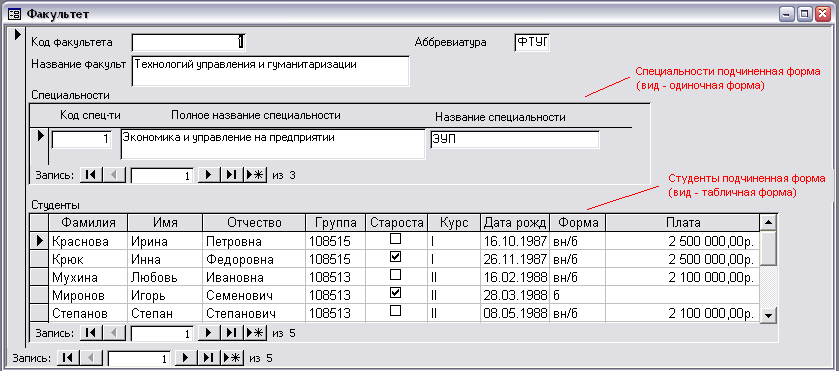
Task: Add new Факультет record in main navigator
Action: point(232,357)
